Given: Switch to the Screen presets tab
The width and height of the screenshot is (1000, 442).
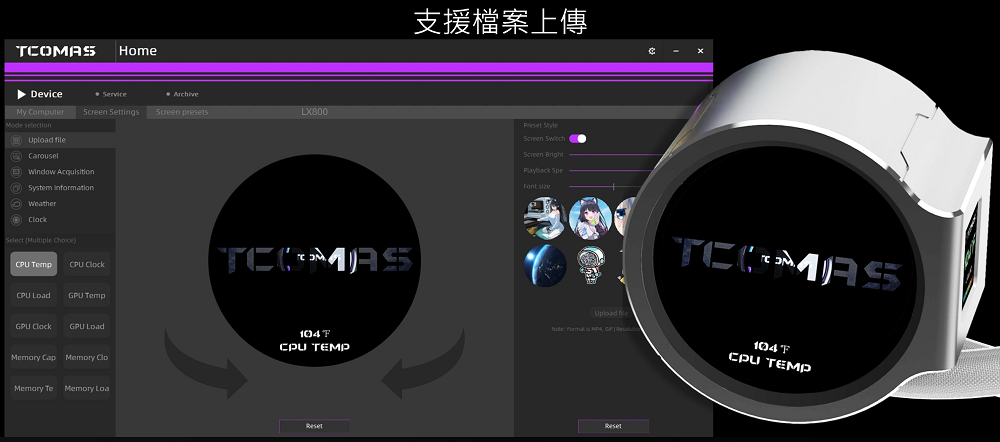Looking at the screenshot, I should (182, 112).
